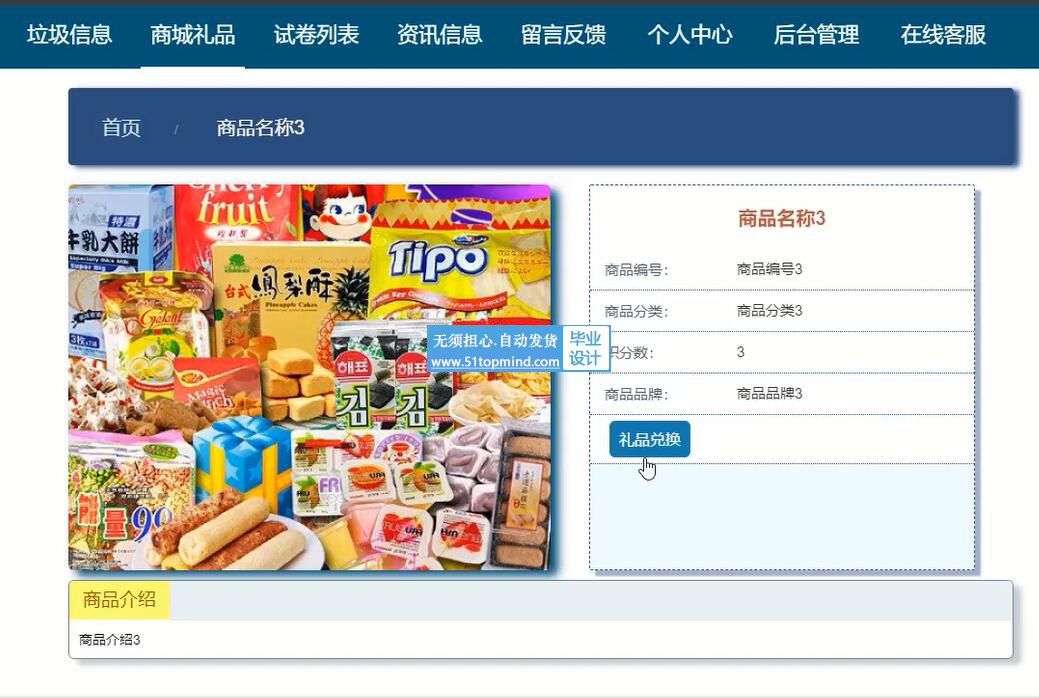Click the 礼品兑换 button
Screen dimensions: 1039x698
(649, 439)
